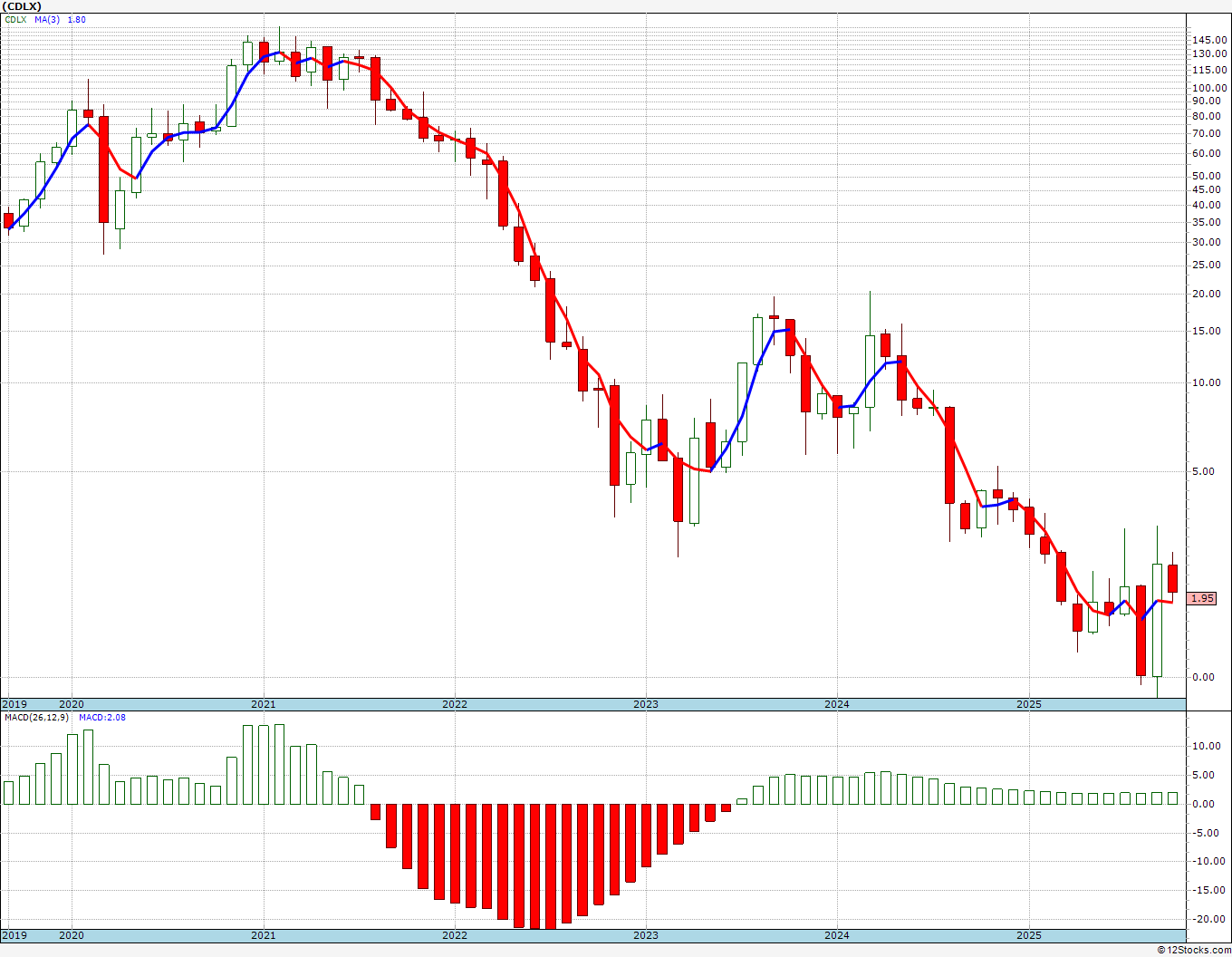This screenshot has width=1232, height=957.
Task: Click the -20.00 MACD axis label
Action: click(x=1206, y=918)
